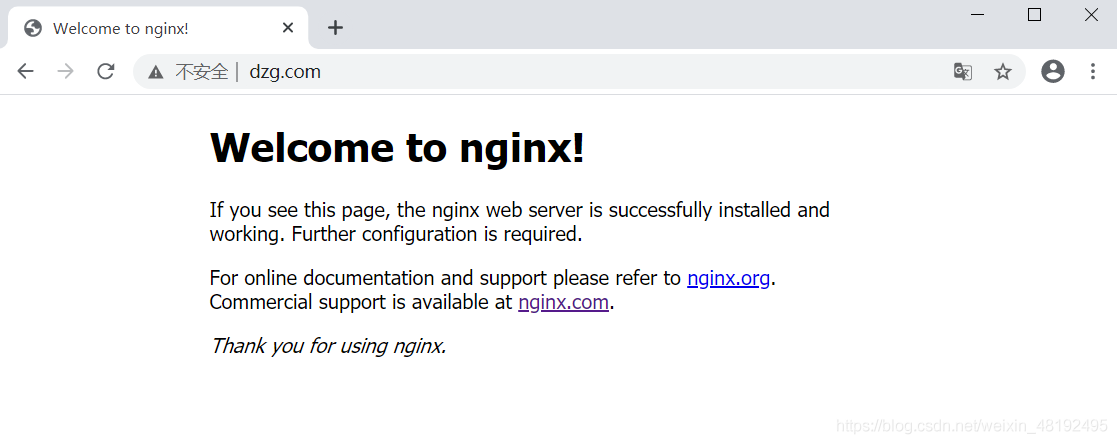Minimize the browser window
1117x444 pixels.
pos(979,14)
